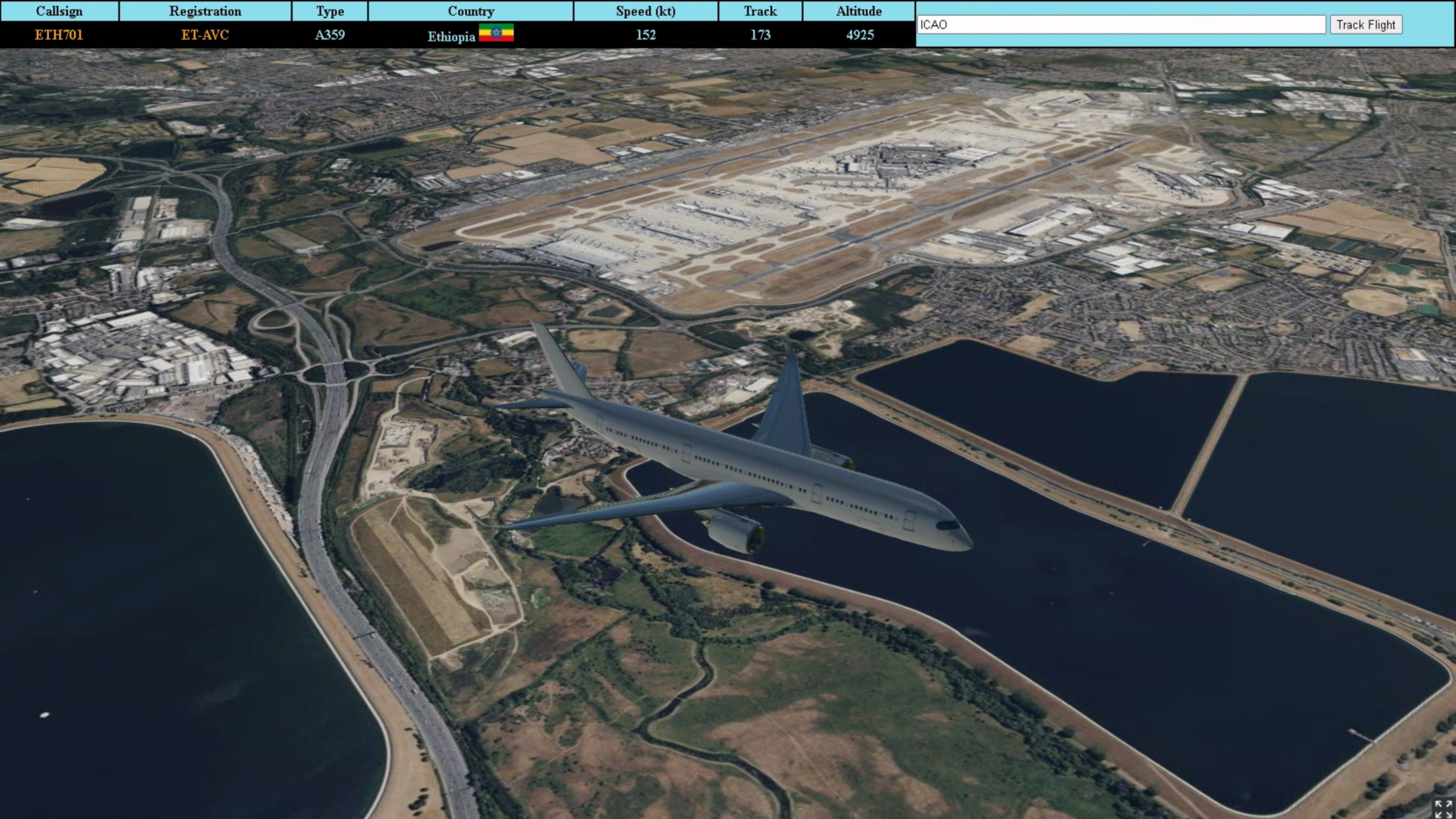Click the Ethiopia country text
Screen dimensions: 1456x819
coord(451,36)
